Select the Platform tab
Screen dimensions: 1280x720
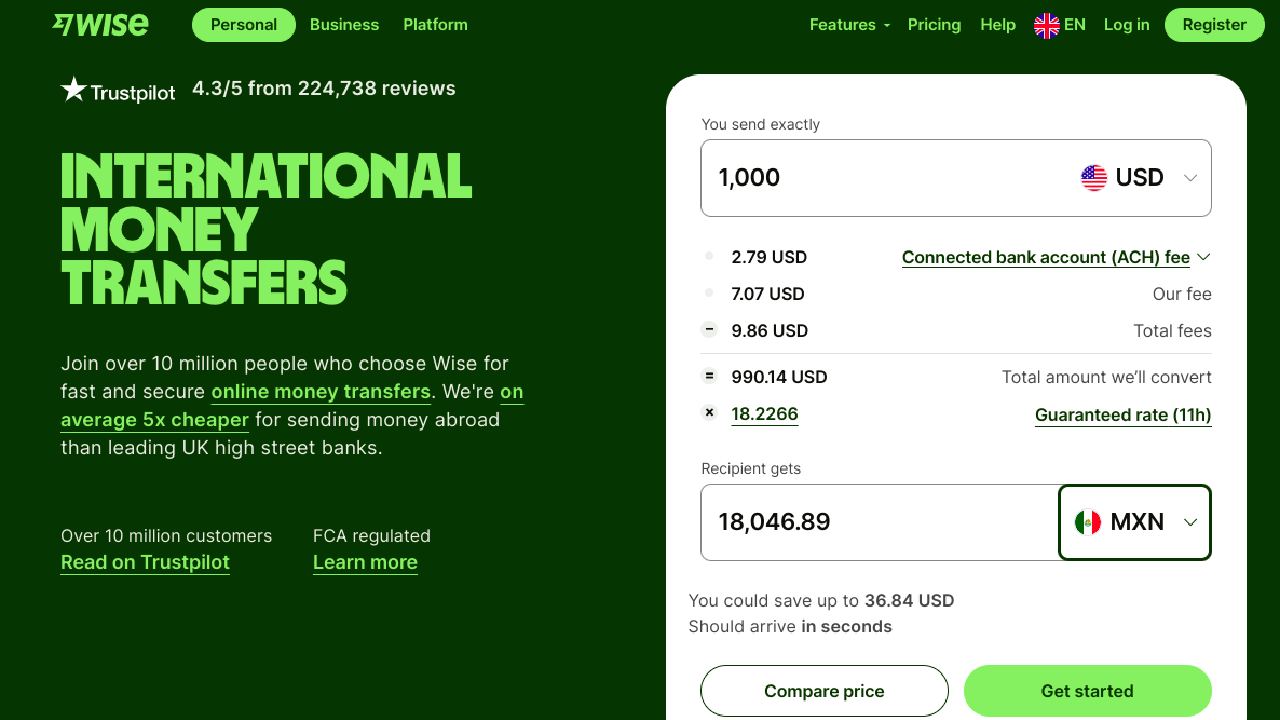coord(435,25)
